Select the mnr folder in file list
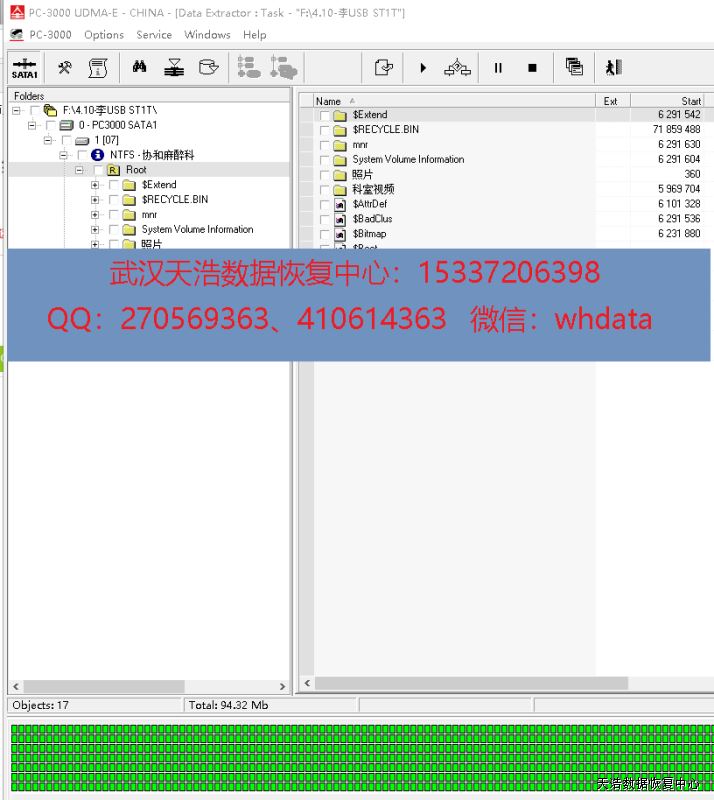 tap(360, 145)
